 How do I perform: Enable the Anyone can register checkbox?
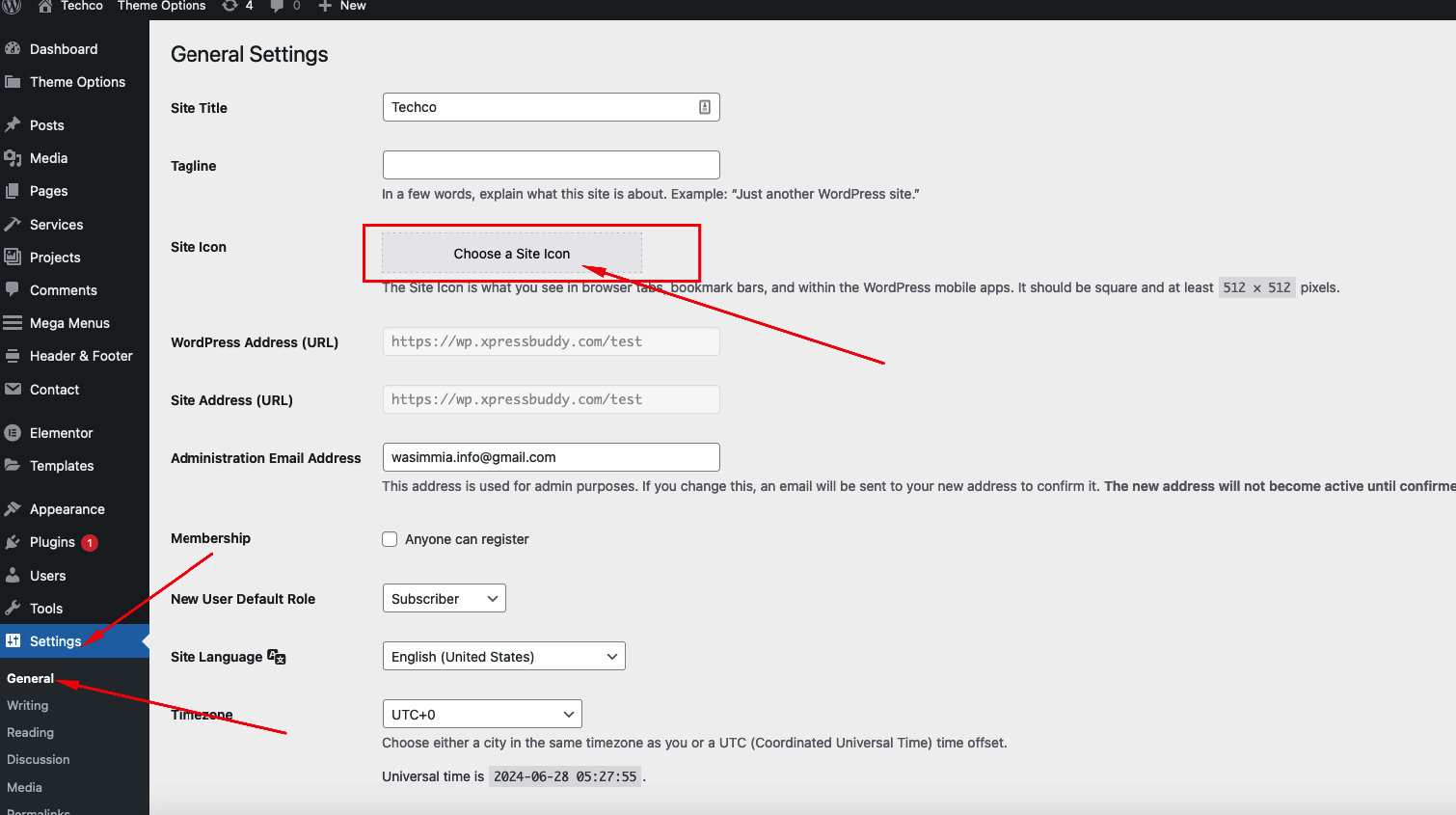(x=390, y=539)
